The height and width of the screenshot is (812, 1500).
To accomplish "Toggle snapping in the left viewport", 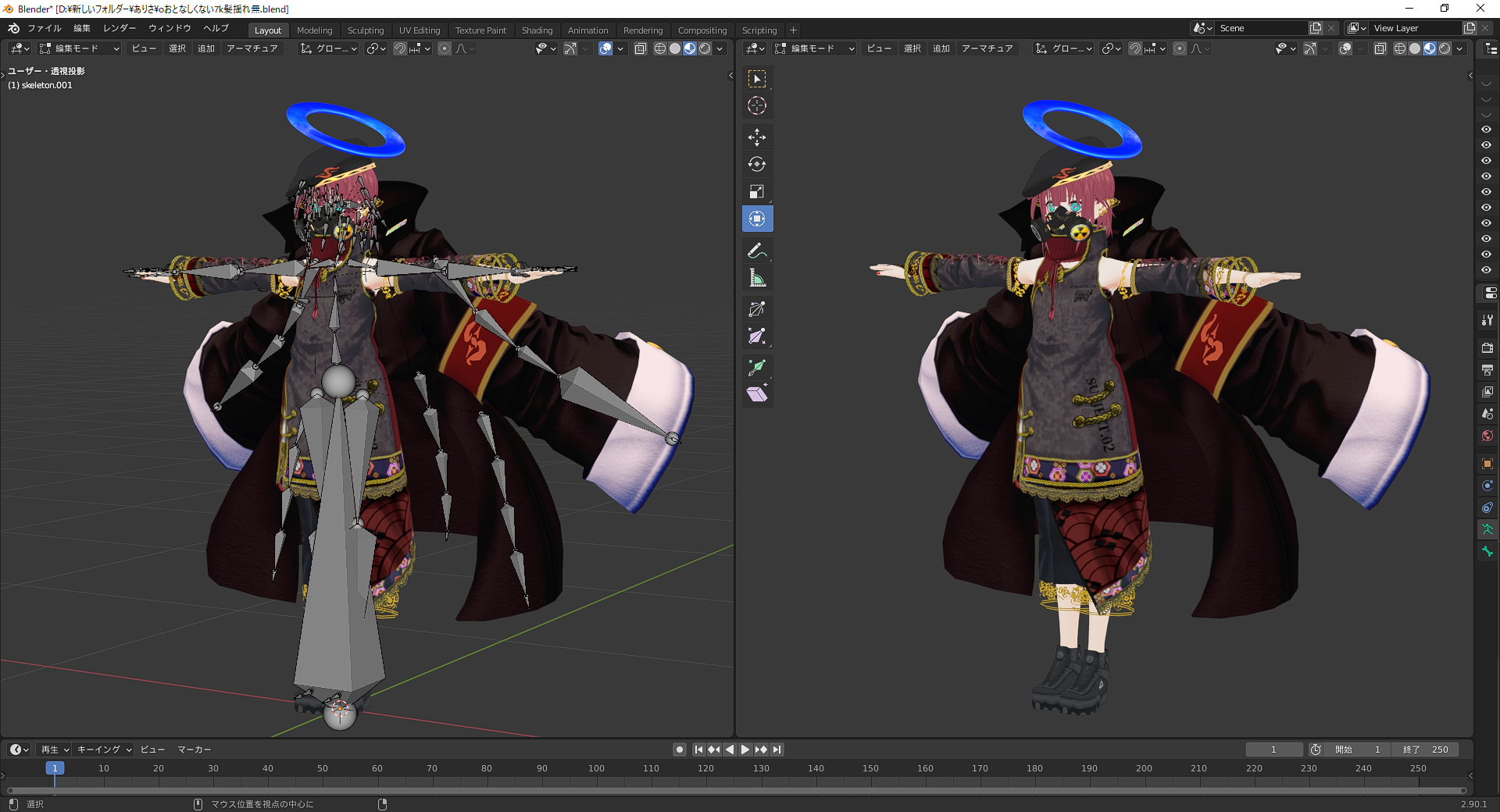I will [400, 48].
